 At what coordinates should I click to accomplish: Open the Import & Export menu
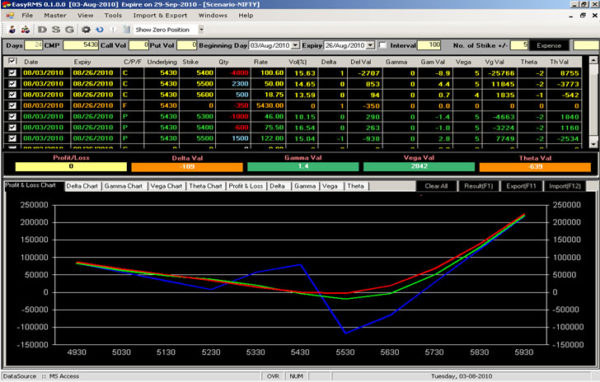[160, 15]
